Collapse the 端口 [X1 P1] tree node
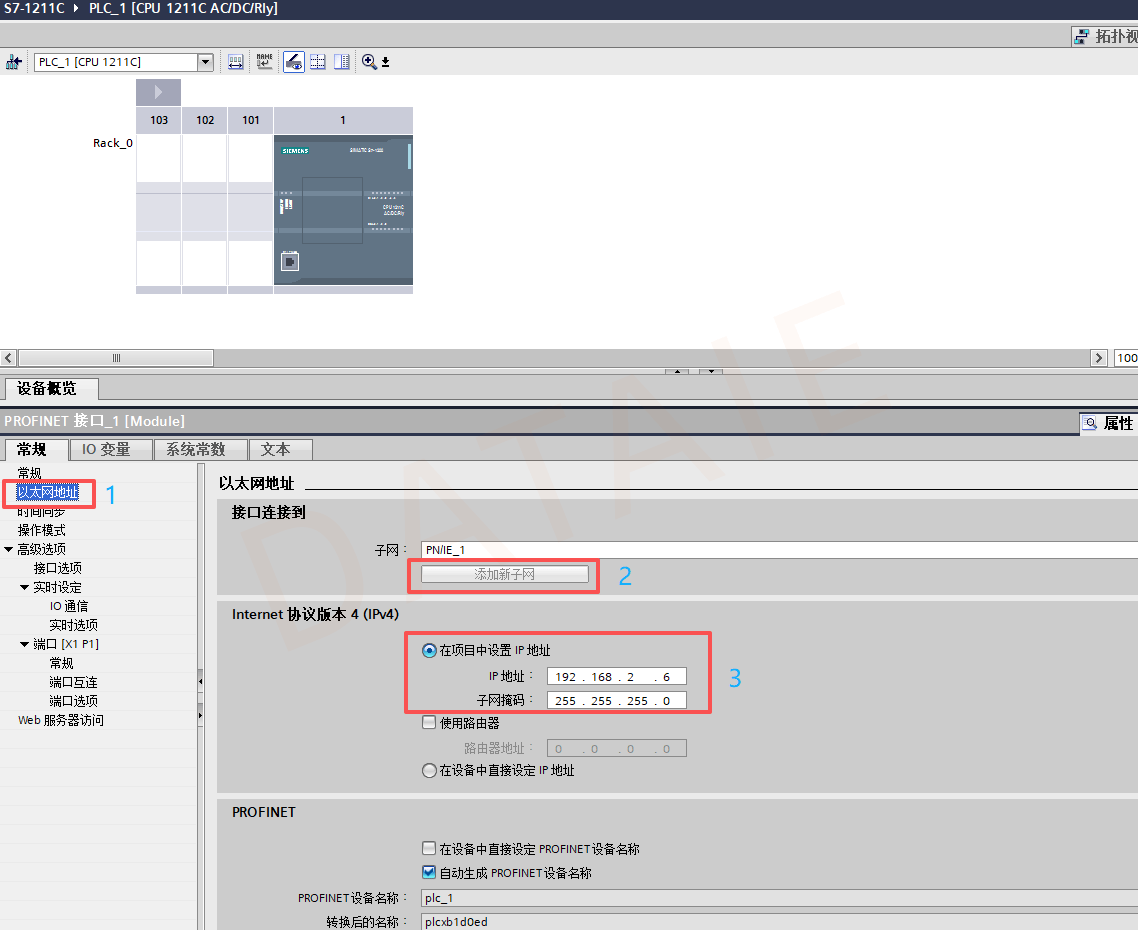The height and width of the screenshot is (930, 1138). 25,644
